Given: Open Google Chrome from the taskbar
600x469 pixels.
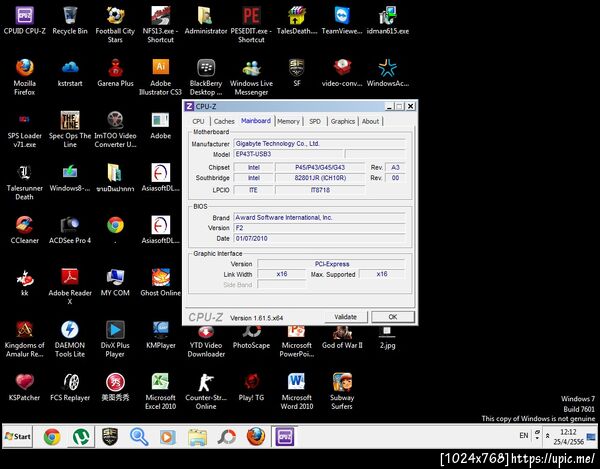Looking at the screenshot, I should tap(52, 436).
